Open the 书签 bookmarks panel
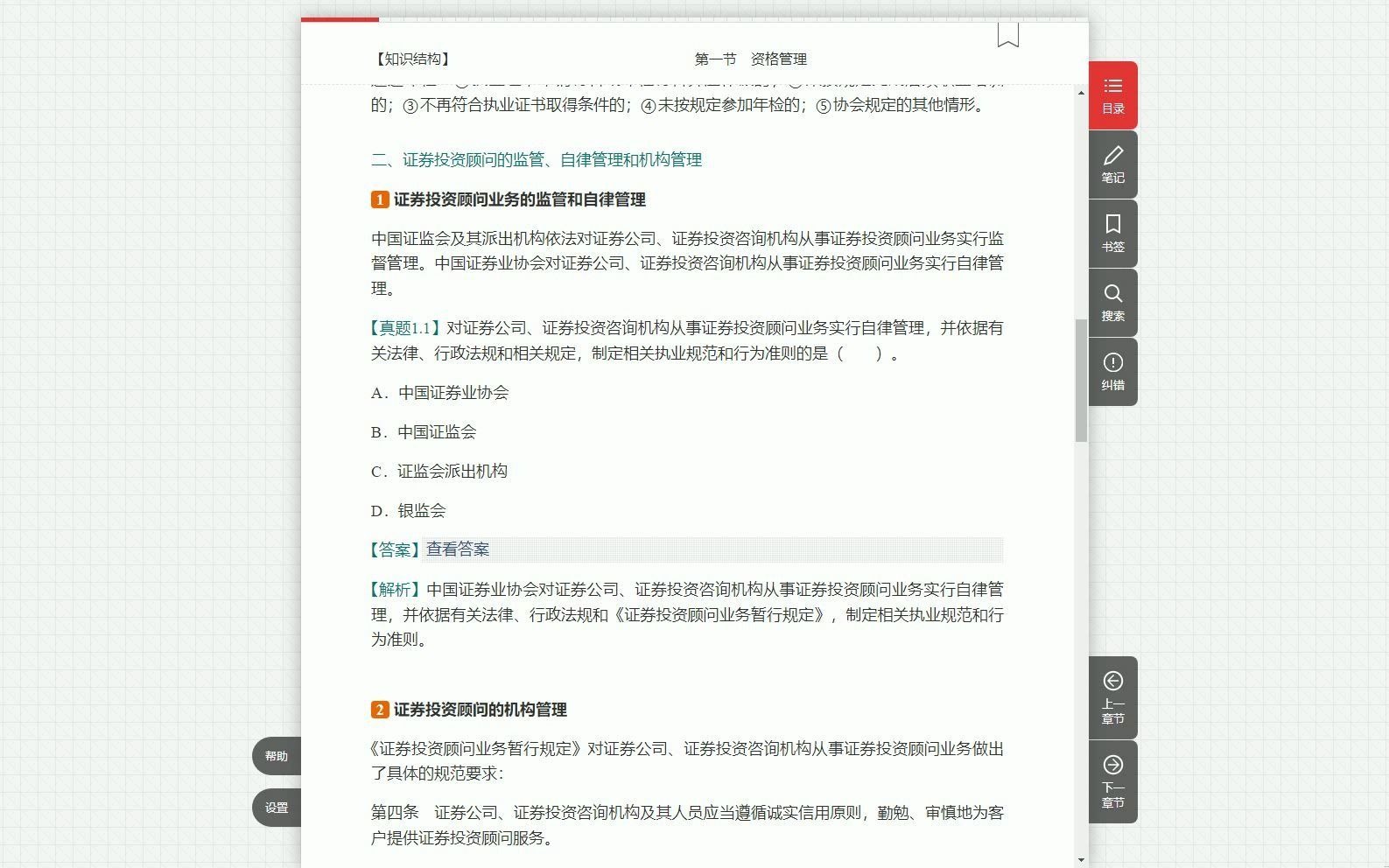Screen dimensions: 1389x868 (1112, 234)
